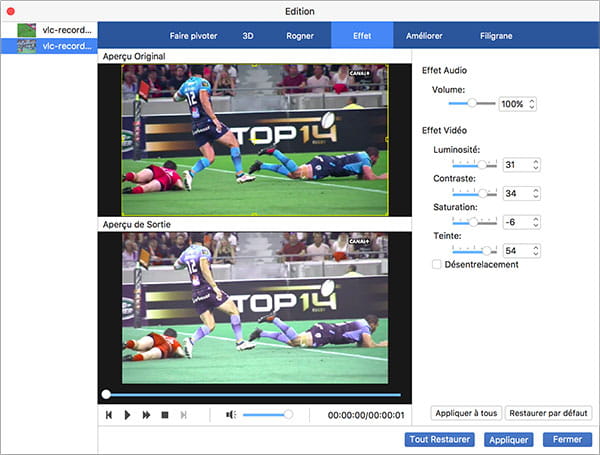Close the Edition window with red button
Image resolution: width=600 pixels, height=455 pixels.
(x=11, y=11)
